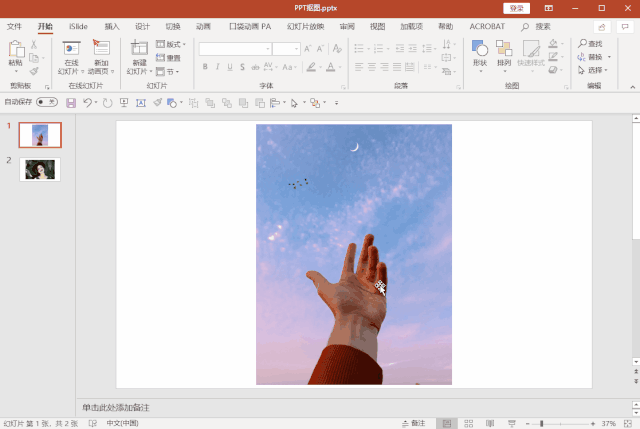This screenshot has width=640, height=429.
Task: Open the 排列 arrange menu icon
Action: 504,48
